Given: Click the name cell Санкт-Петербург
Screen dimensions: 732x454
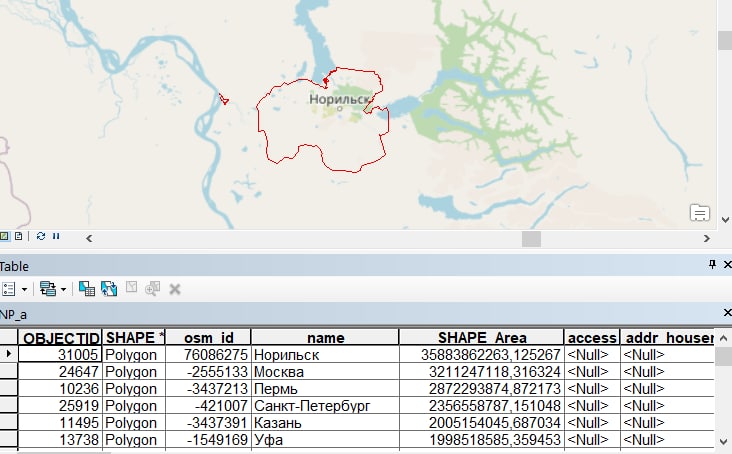Looking at the screenshot, I should 325,406.
